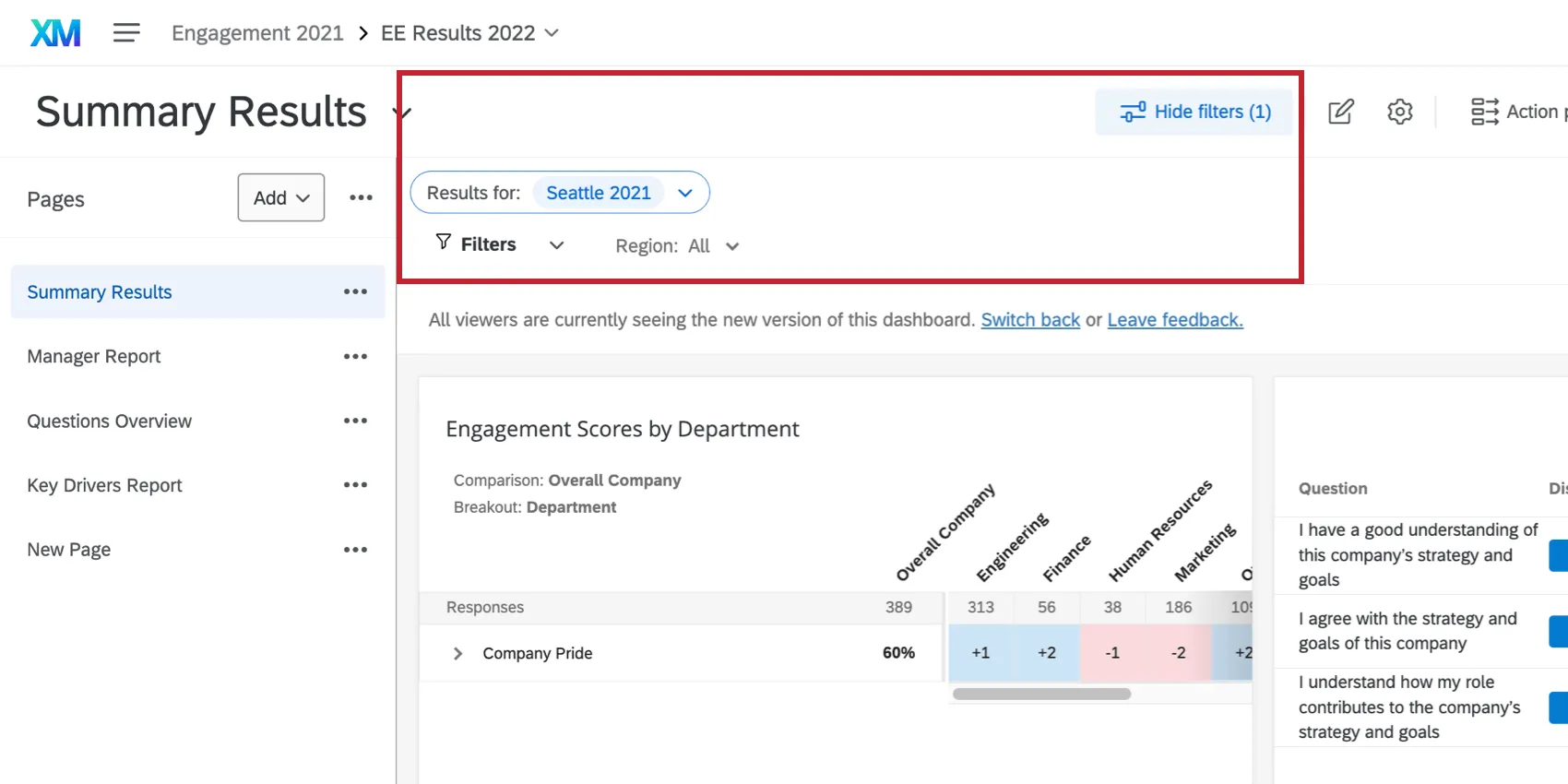Expand the Company Pride row
1568x784 pixels.
(x=457, y=653)
